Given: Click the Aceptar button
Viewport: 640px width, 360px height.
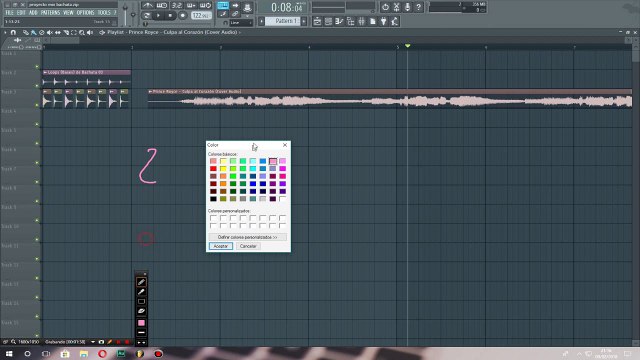Looking at the screenshot, I should (x=221, y=246).
